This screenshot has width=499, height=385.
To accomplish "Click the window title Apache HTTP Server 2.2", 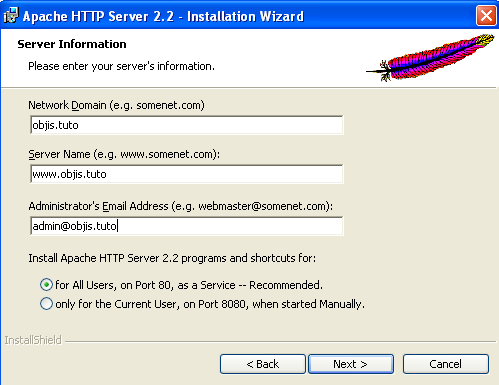I will (x=163, y=16).
